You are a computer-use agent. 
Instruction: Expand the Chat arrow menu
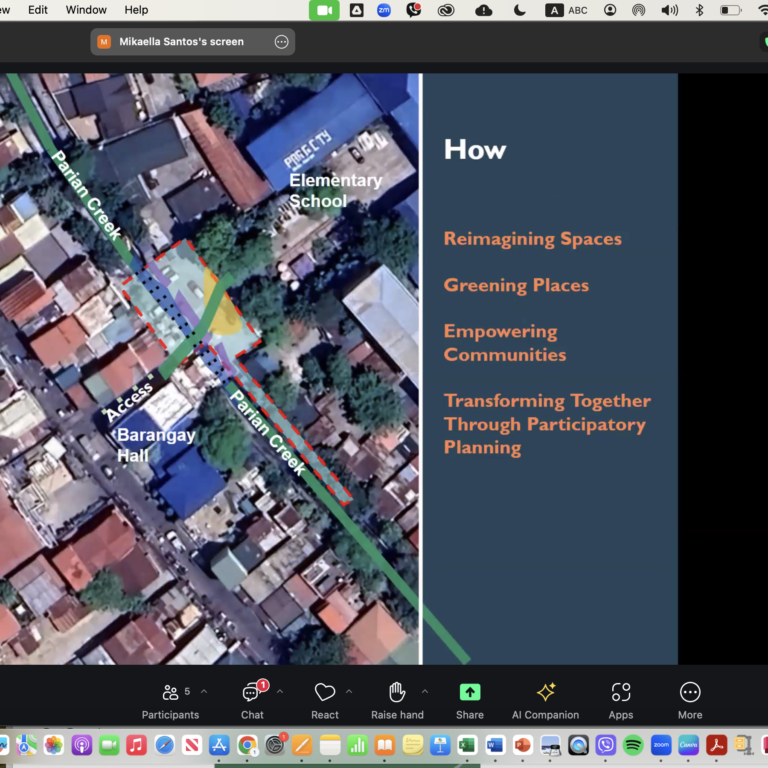tap(280, 692)
